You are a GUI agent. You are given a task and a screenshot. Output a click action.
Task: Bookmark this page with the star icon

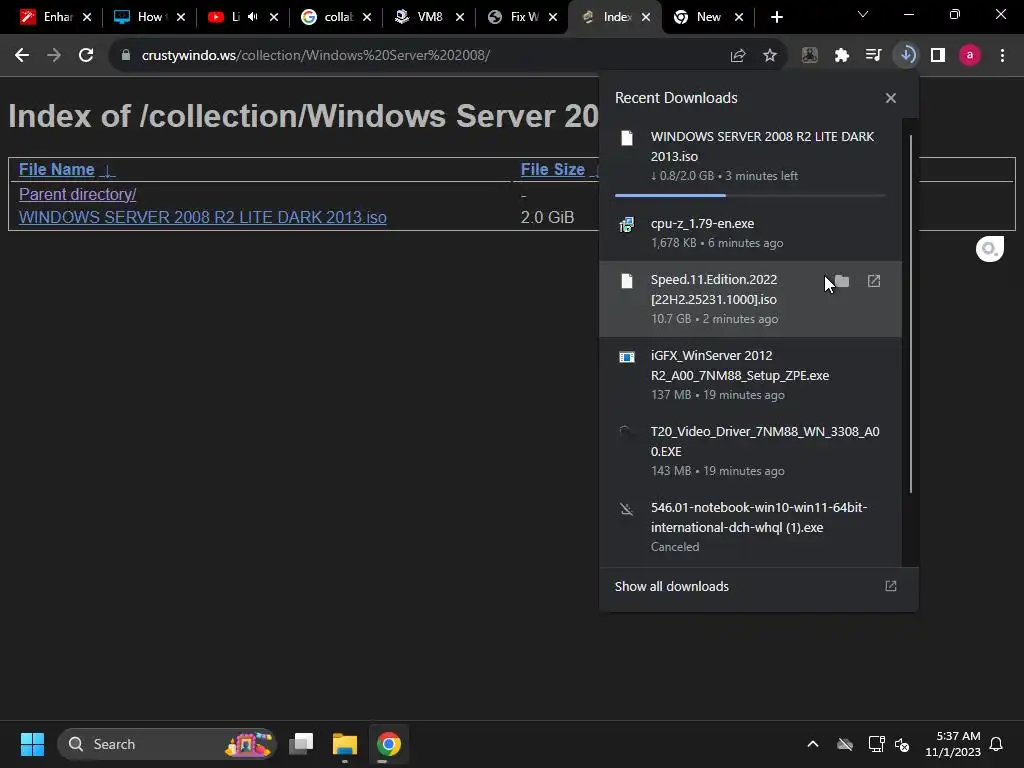click(770, 56)
